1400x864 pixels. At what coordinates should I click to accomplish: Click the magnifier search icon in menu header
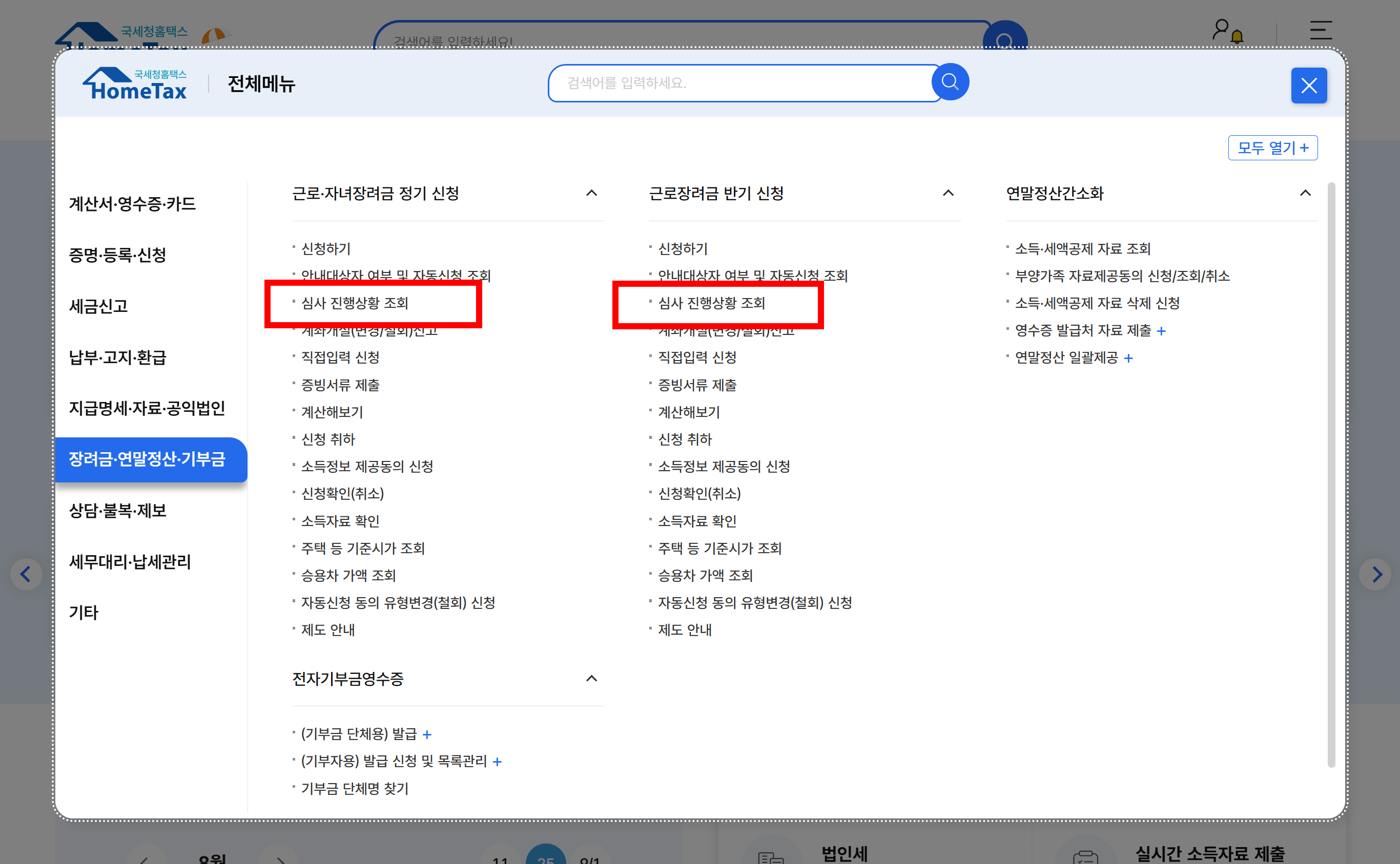click(x=950, y=82)
